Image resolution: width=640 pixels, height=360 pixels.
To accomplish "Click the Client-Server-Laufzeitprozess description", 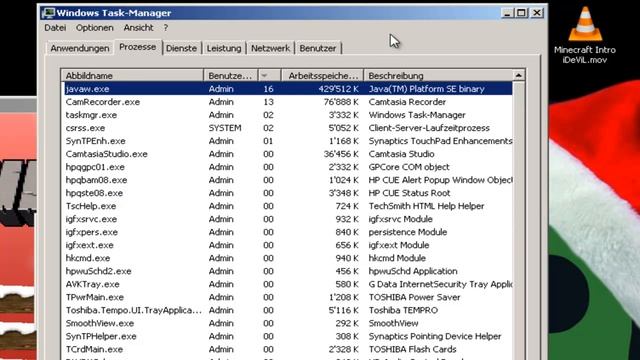I will click(429, 128).
